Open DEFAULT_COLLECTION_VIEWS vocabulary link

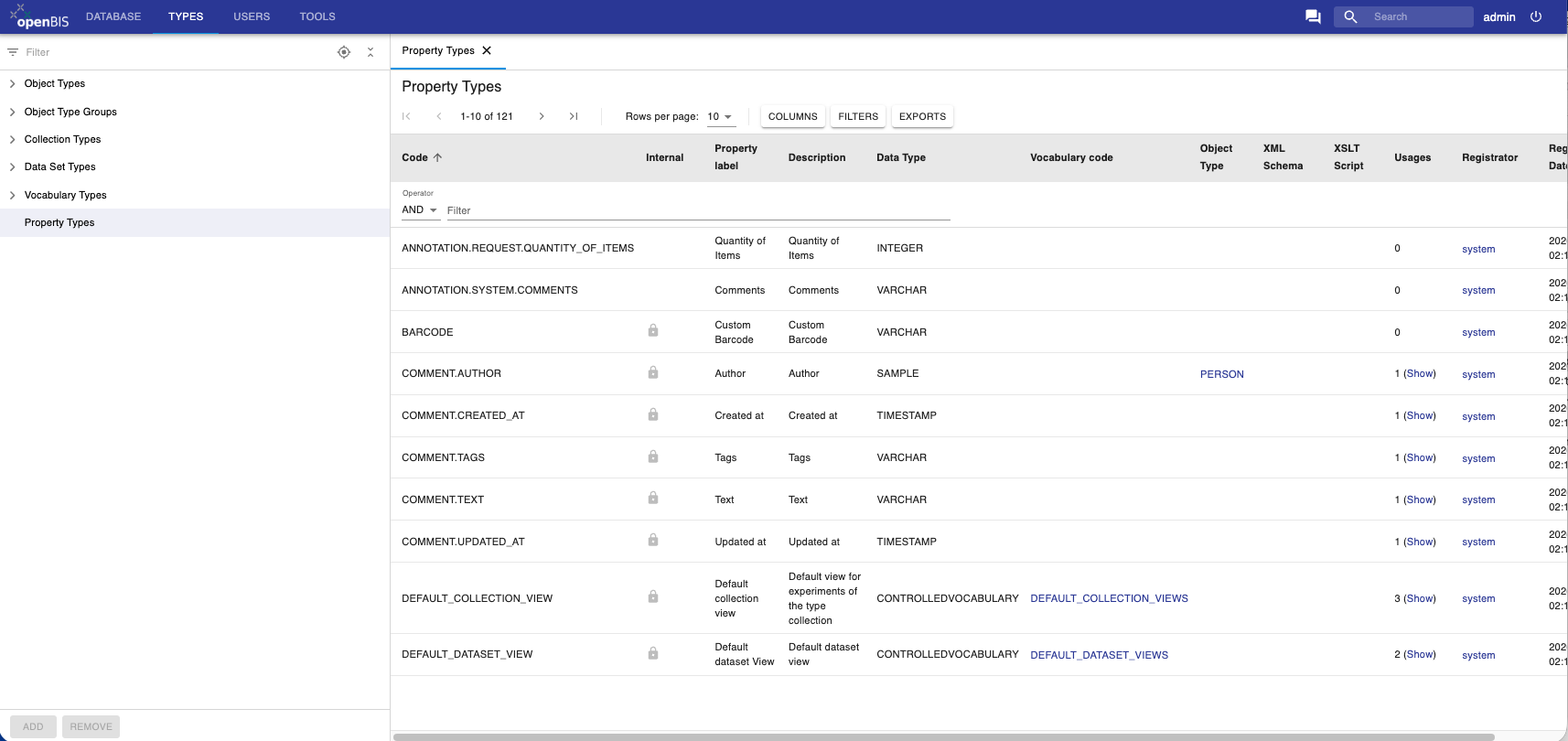(1109, 598)
